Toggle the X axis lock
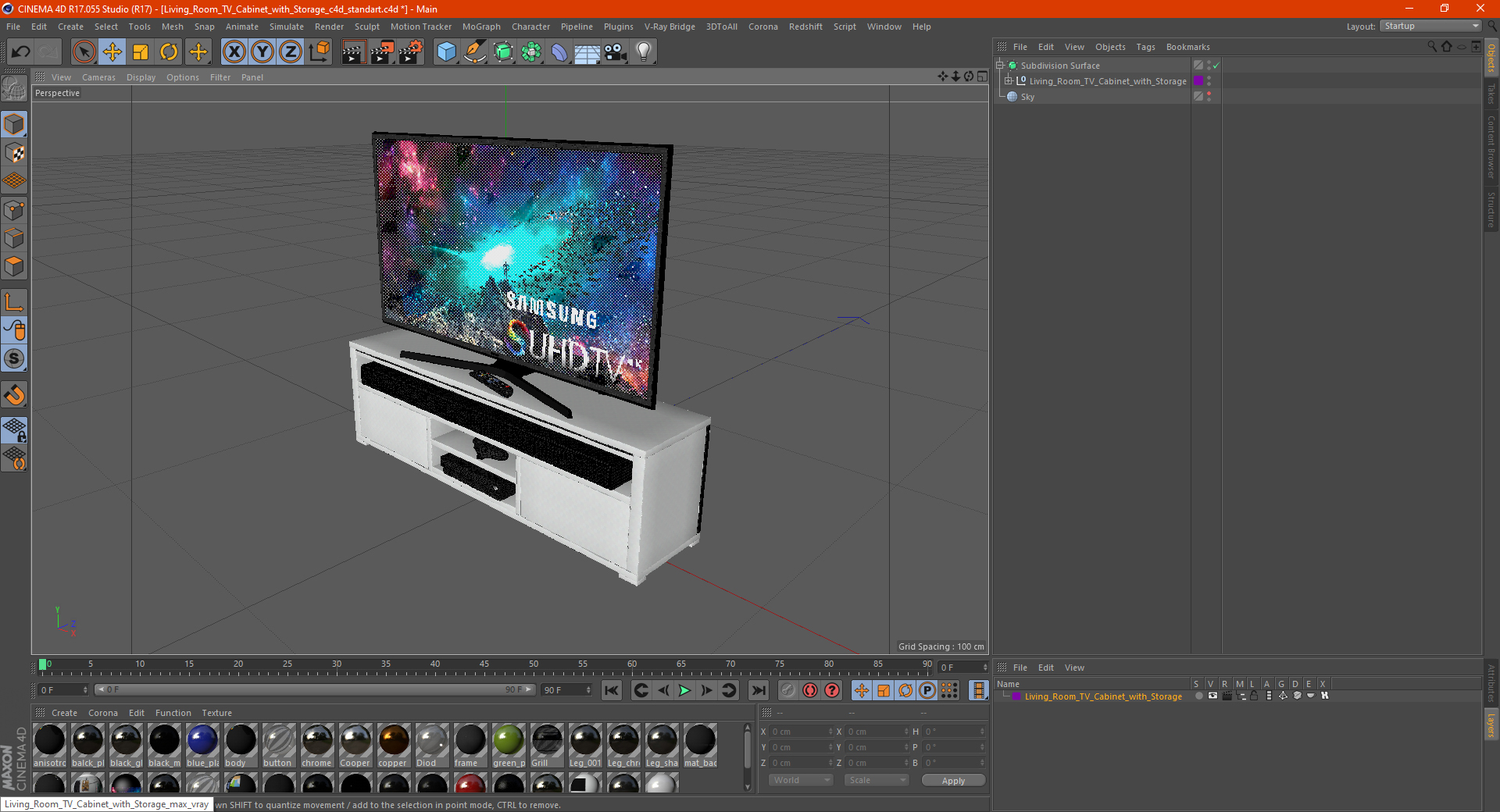 [234, 52]
